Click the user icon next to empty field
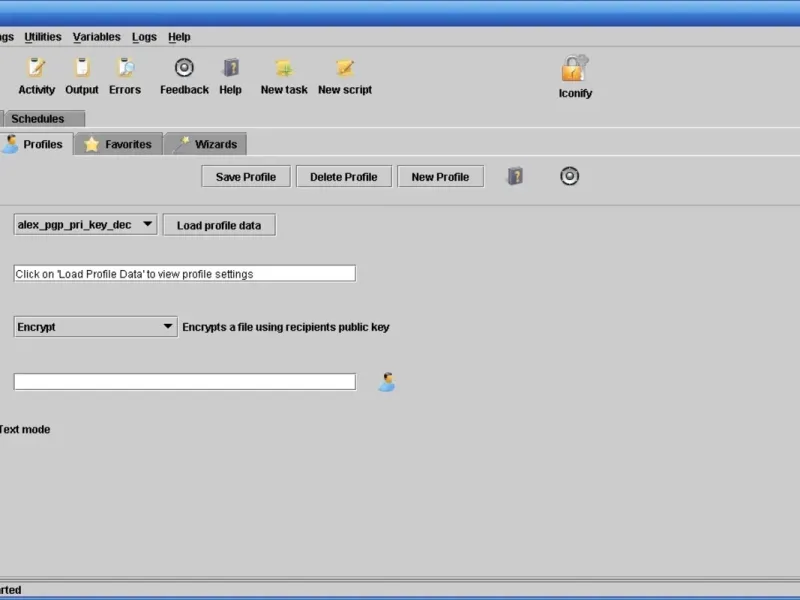 tap(387, 382)
